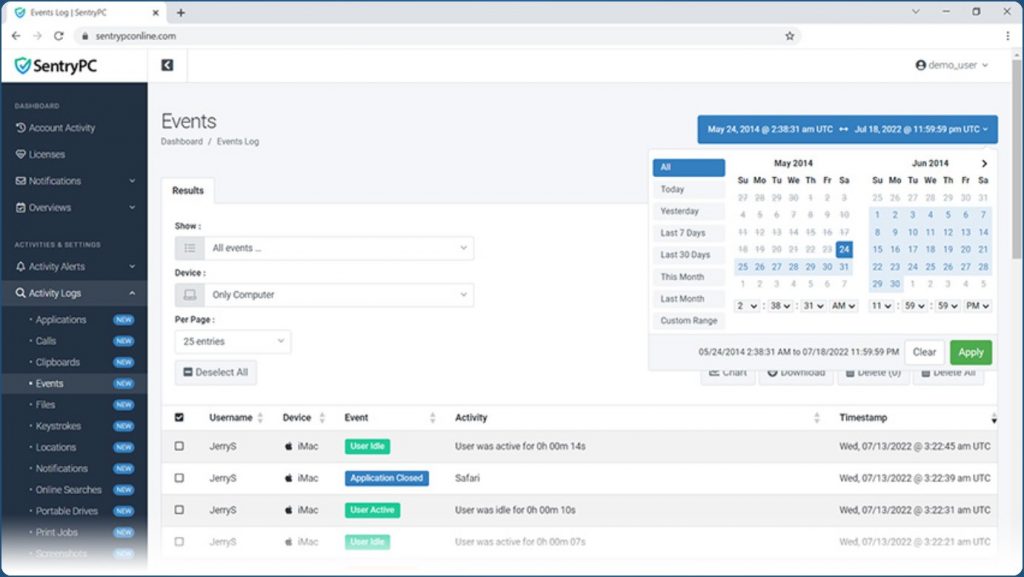Collapse the sidebar with the arrow icon

tap(165, 64)
